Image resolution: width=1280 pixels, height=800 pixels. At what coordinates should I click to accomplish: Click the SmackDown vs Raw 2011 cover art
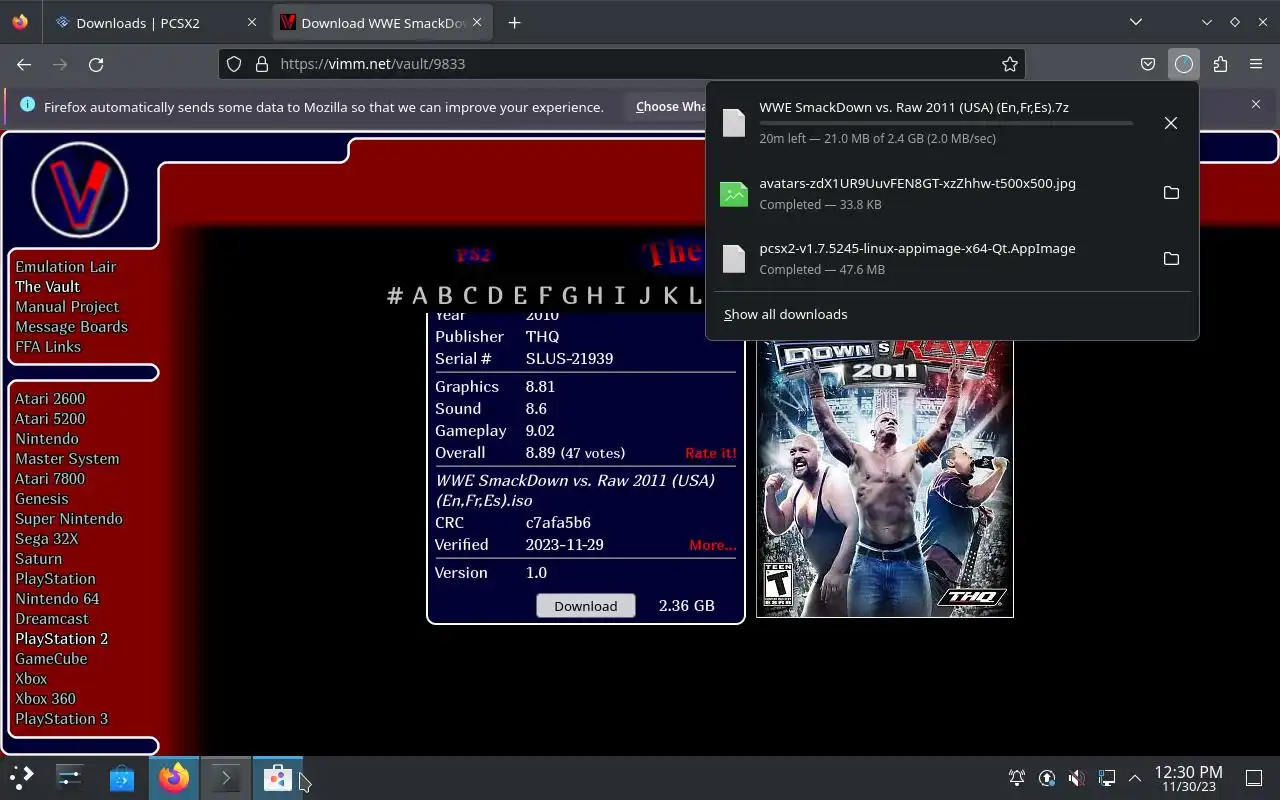tap(885, 478)
